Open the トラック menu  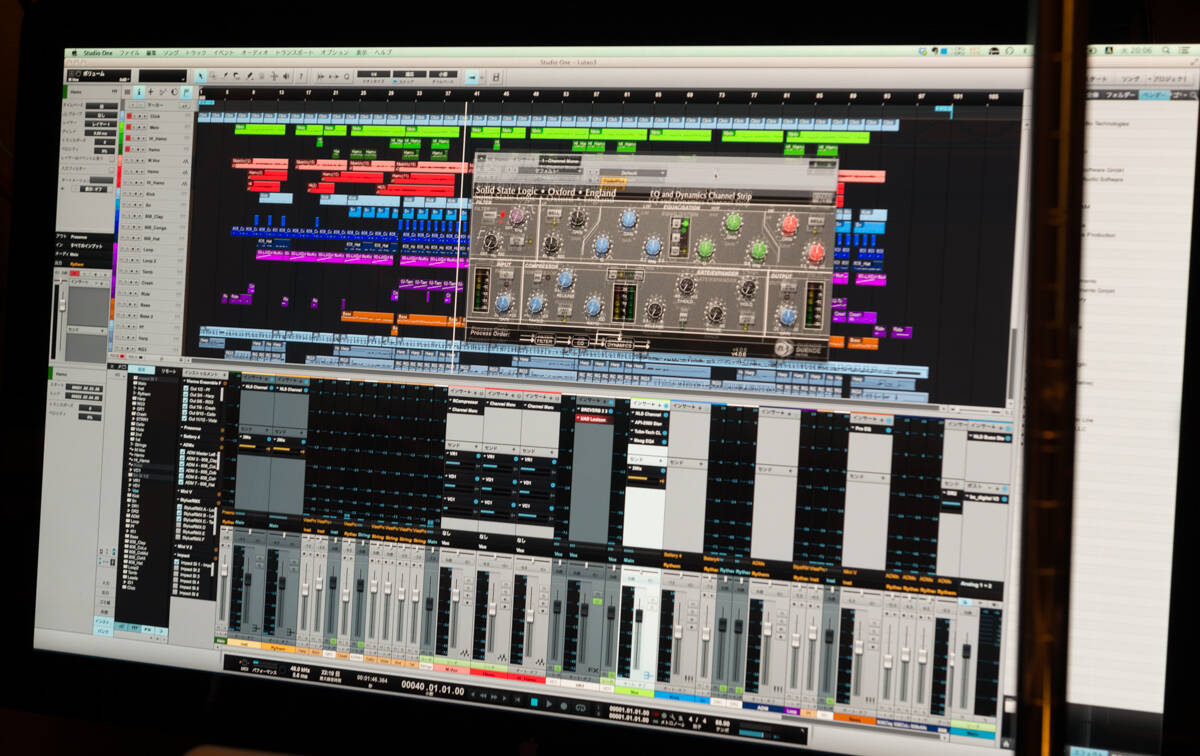coord(196,51)
